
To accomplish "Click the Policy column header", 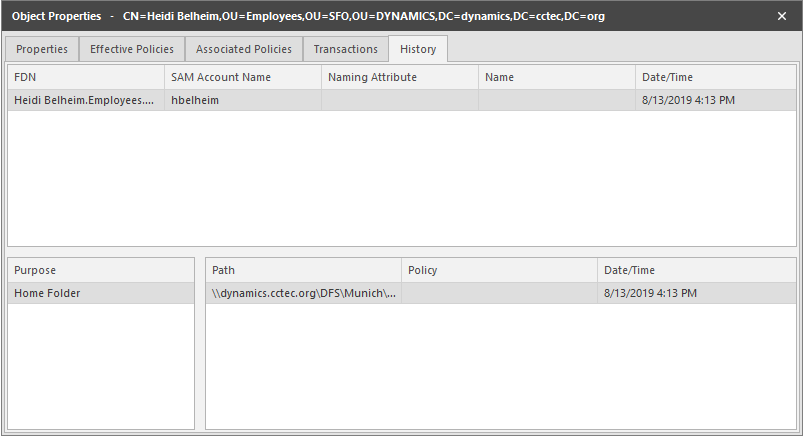I will tap(499, 270).
